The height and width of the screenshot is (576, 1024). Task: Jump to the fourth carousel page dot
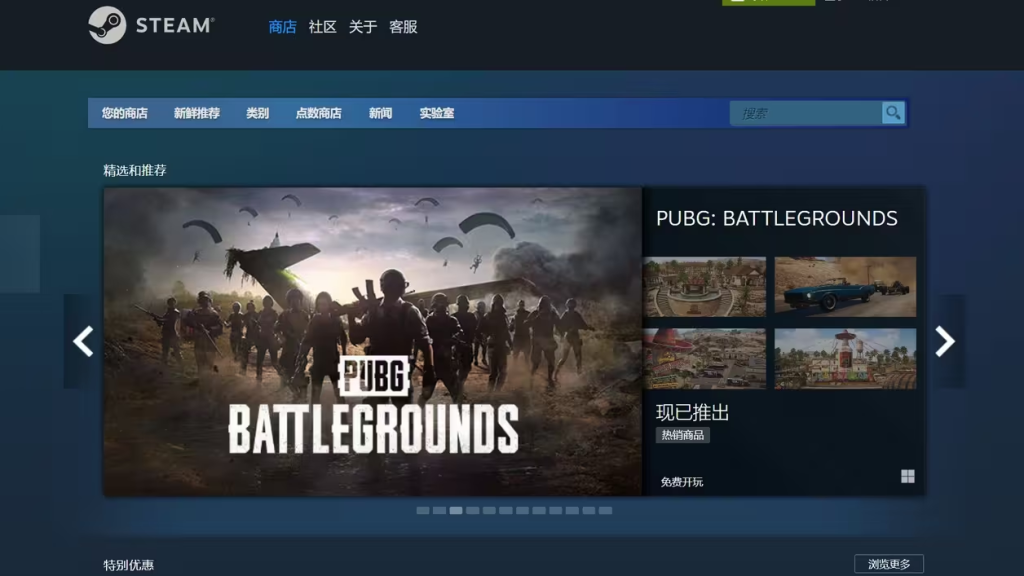tap(473, 511)
